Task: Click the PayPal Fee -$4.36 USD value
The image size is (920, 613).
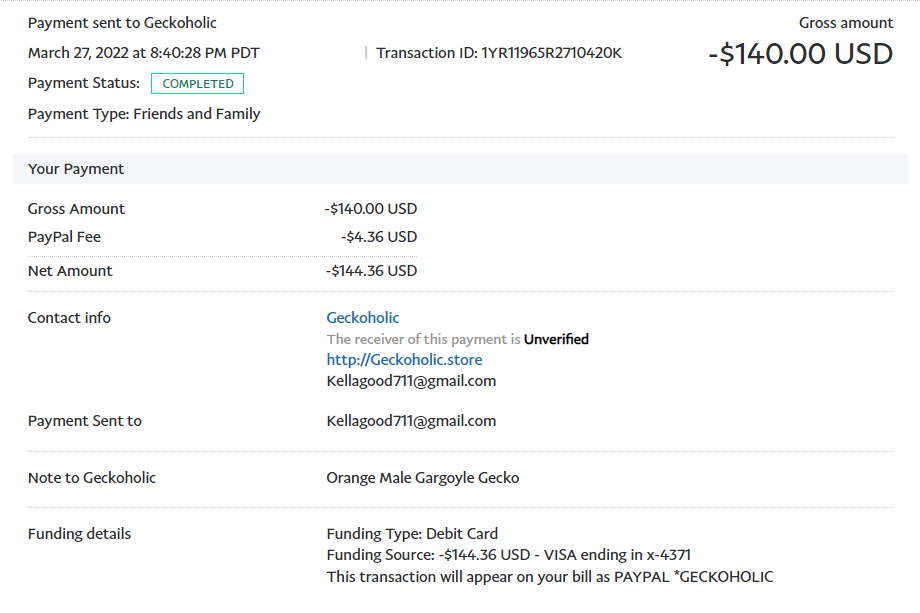Action: point(379,237)
